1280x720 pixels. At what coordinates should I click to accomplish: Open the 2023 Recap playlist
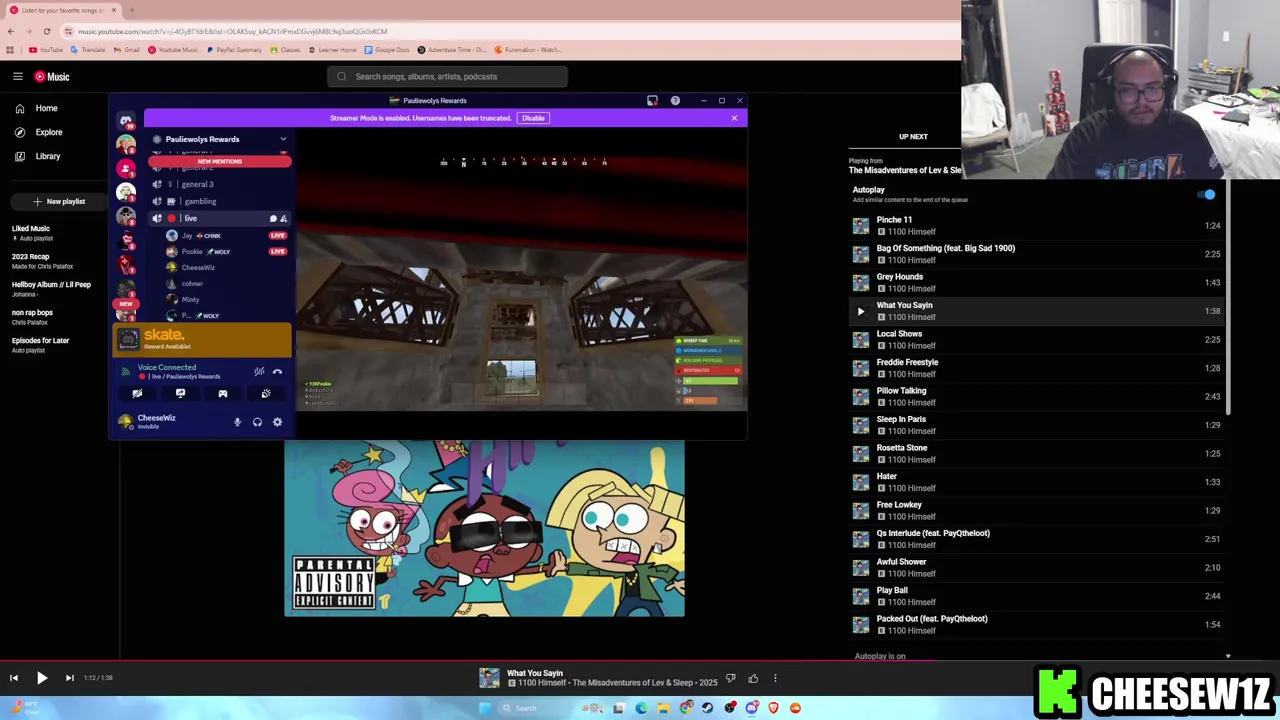42,260
